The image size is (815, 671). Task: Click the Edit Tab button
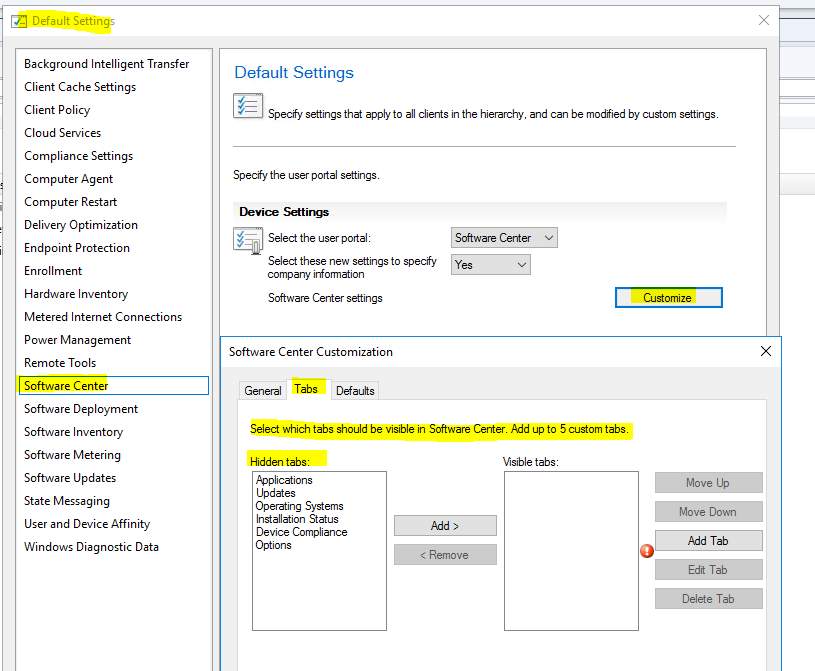(x=708, y=570)
